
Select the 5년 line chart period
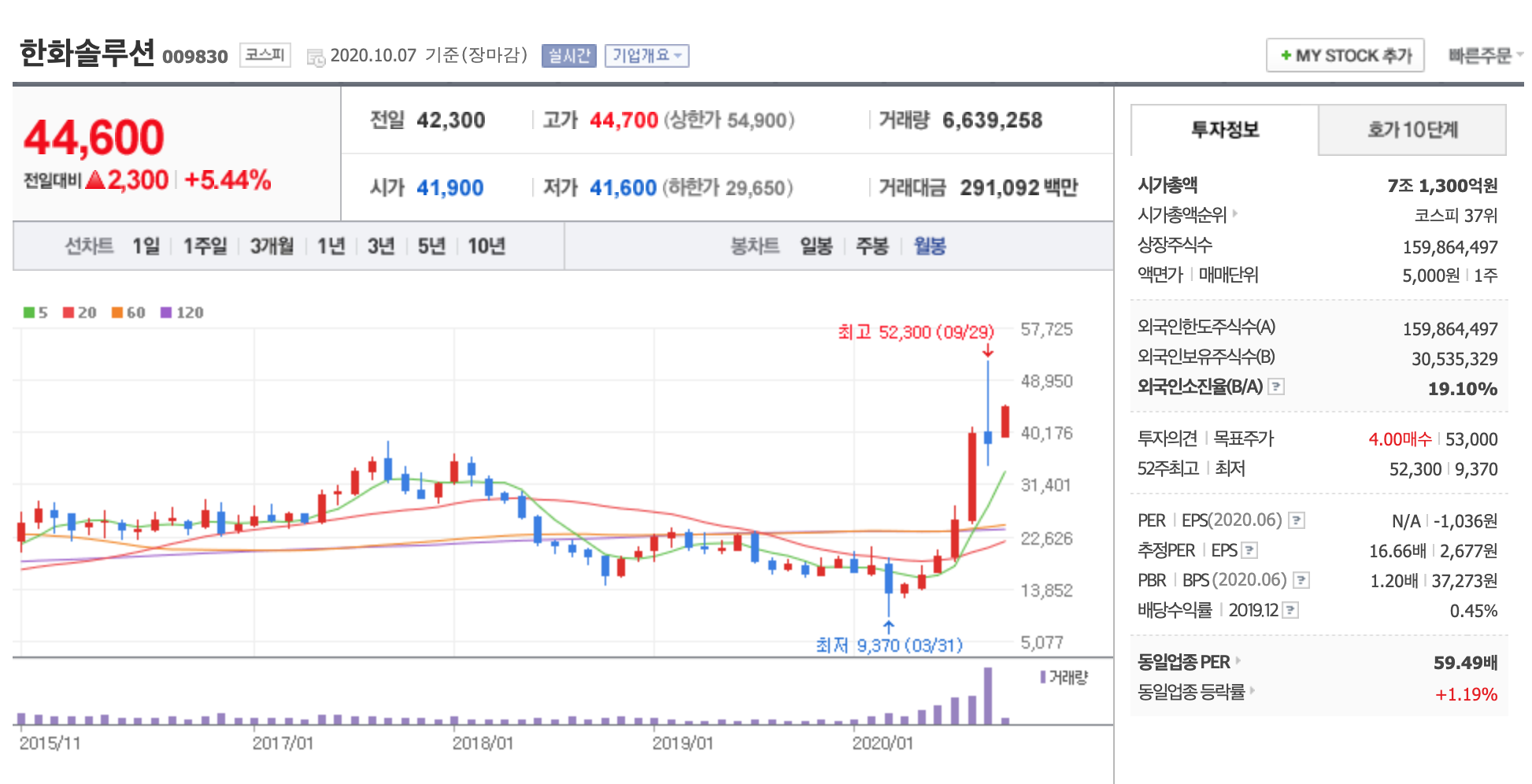431,246
